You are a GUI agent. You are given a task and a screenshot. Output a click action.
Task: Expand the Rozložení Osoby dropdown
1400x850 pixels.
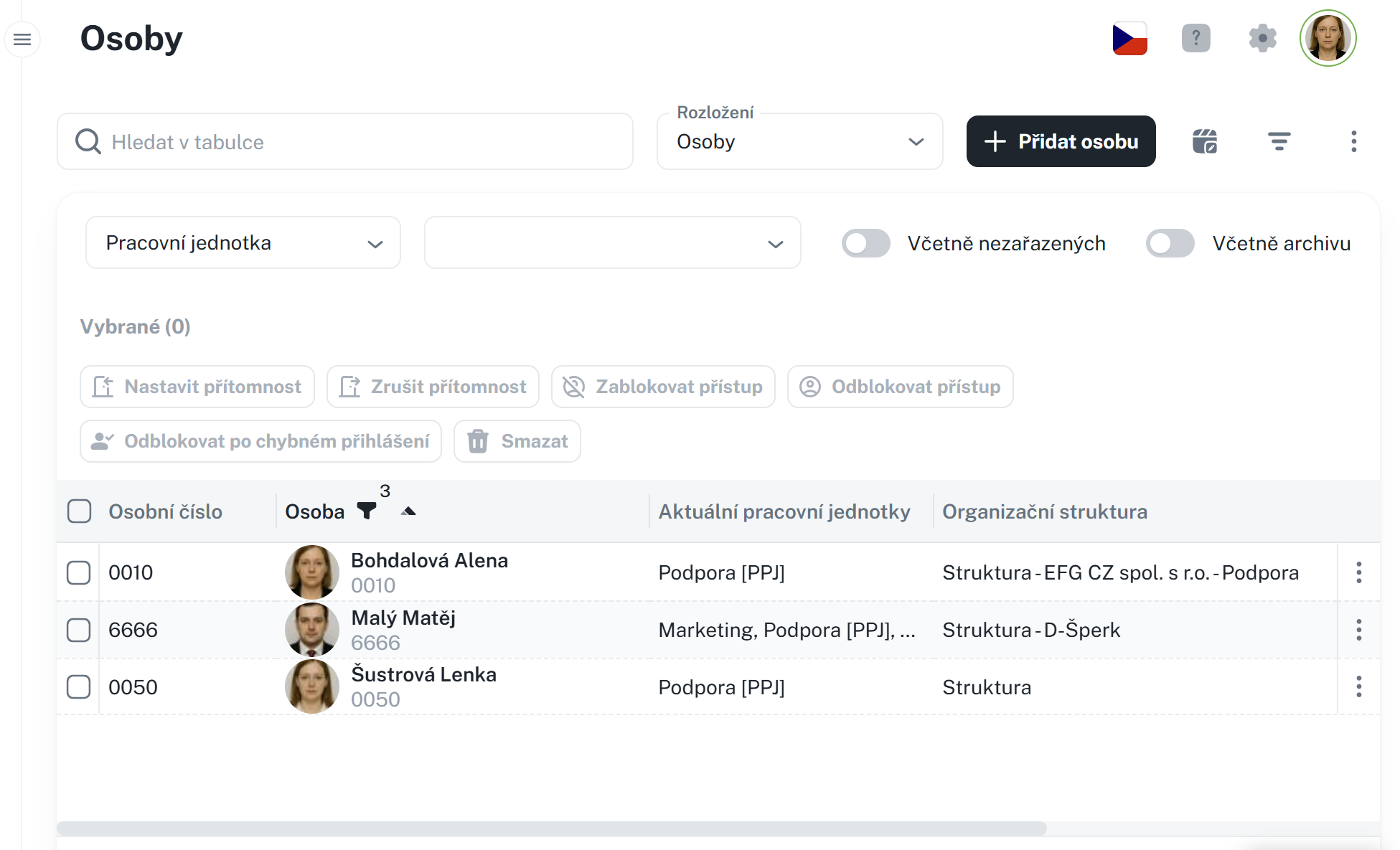click(799, 141)
